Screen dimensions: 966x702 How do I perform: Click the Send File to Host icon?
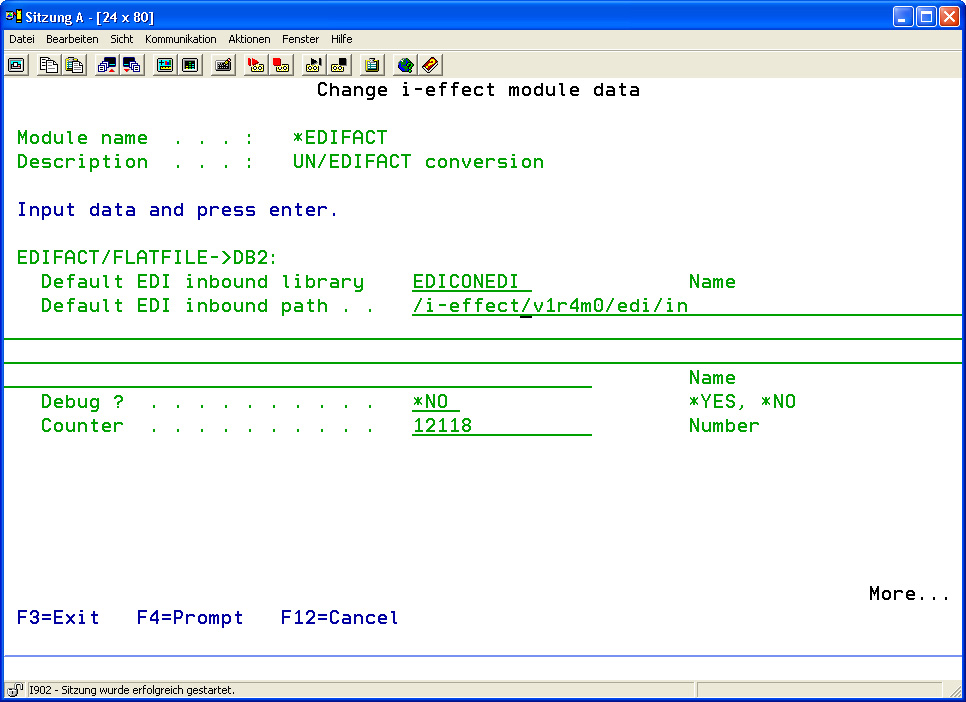106,65
